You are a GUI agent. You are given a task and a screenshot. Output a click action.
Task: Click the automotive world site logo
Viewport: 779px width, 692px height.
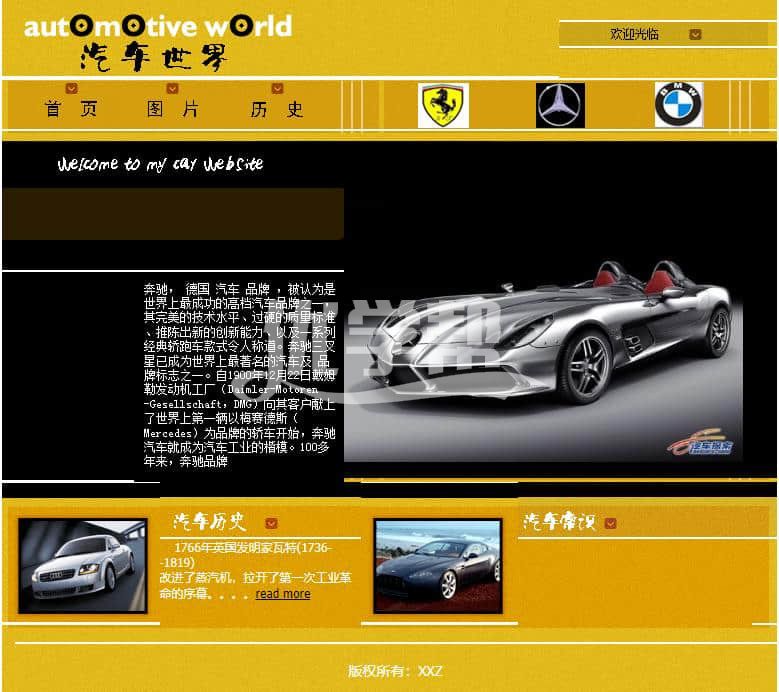tap(158, 26)
